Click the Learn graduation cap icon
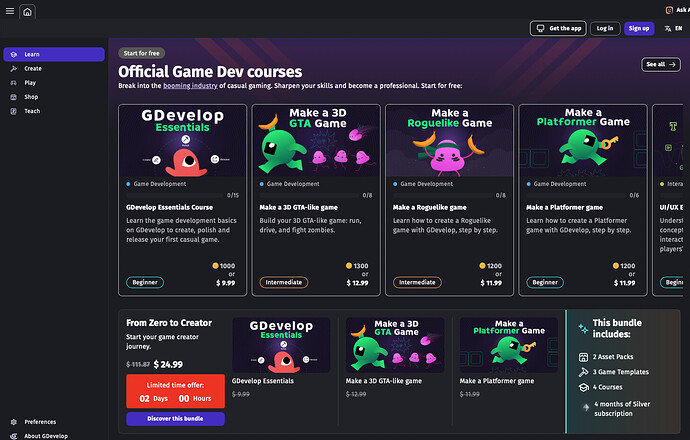The image size is (690, 440). tap(14, 55)
